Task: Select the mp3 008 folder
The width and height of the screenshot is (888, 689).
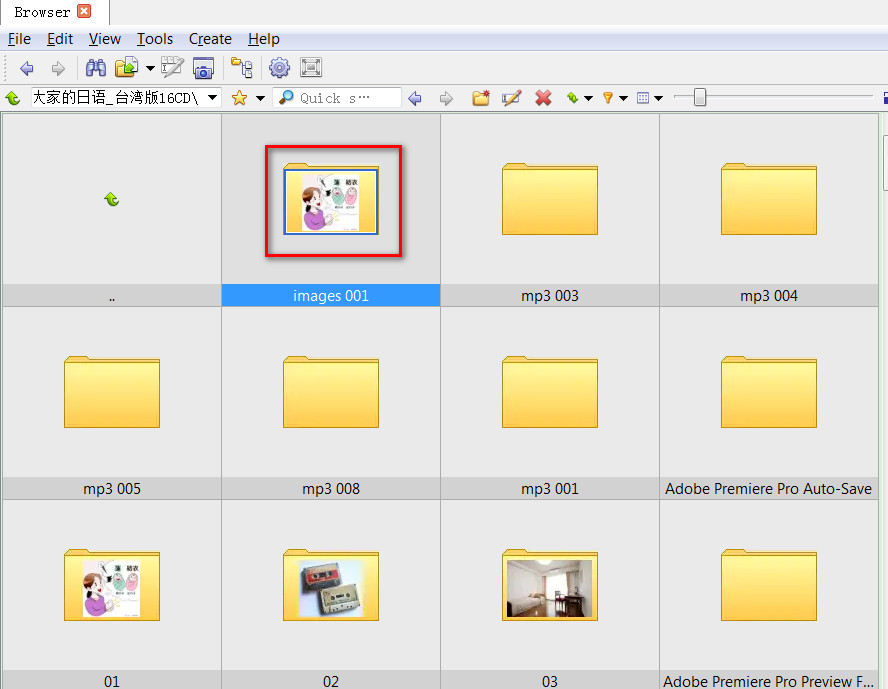Action: pos(331,392)
